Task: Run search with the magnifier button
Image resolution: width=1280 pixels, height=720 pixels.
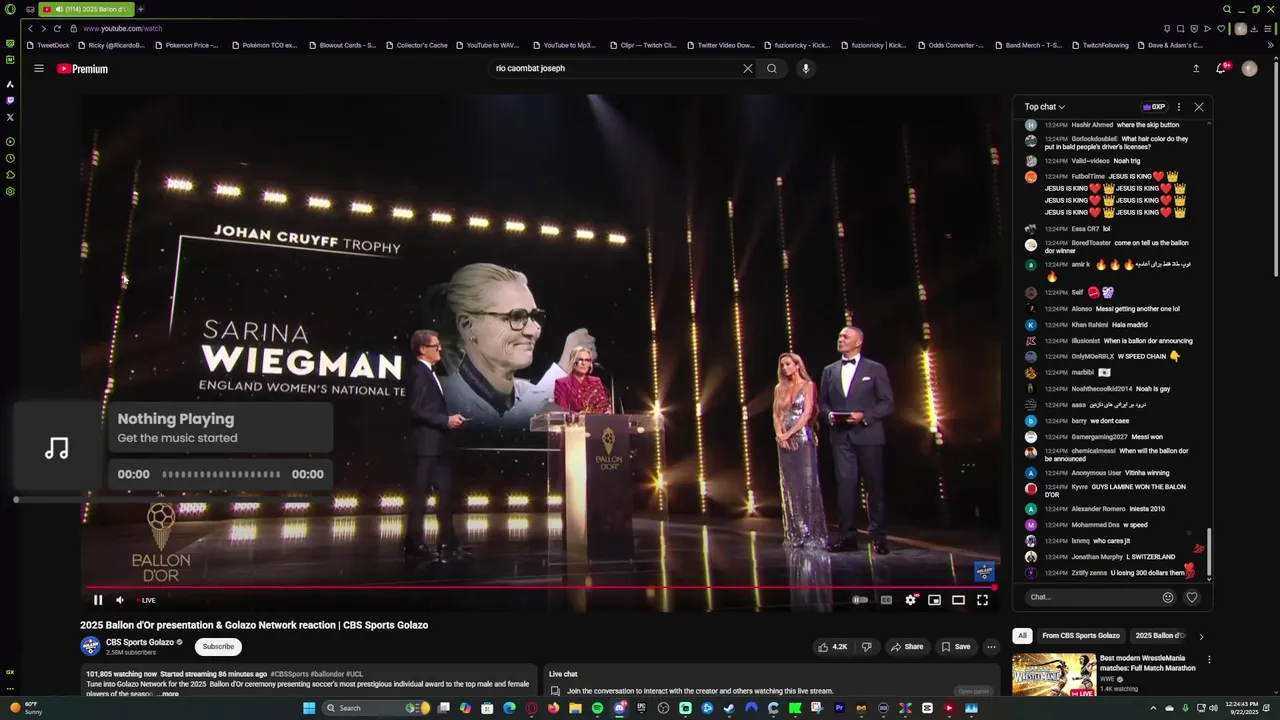Action: pos(772,68)
